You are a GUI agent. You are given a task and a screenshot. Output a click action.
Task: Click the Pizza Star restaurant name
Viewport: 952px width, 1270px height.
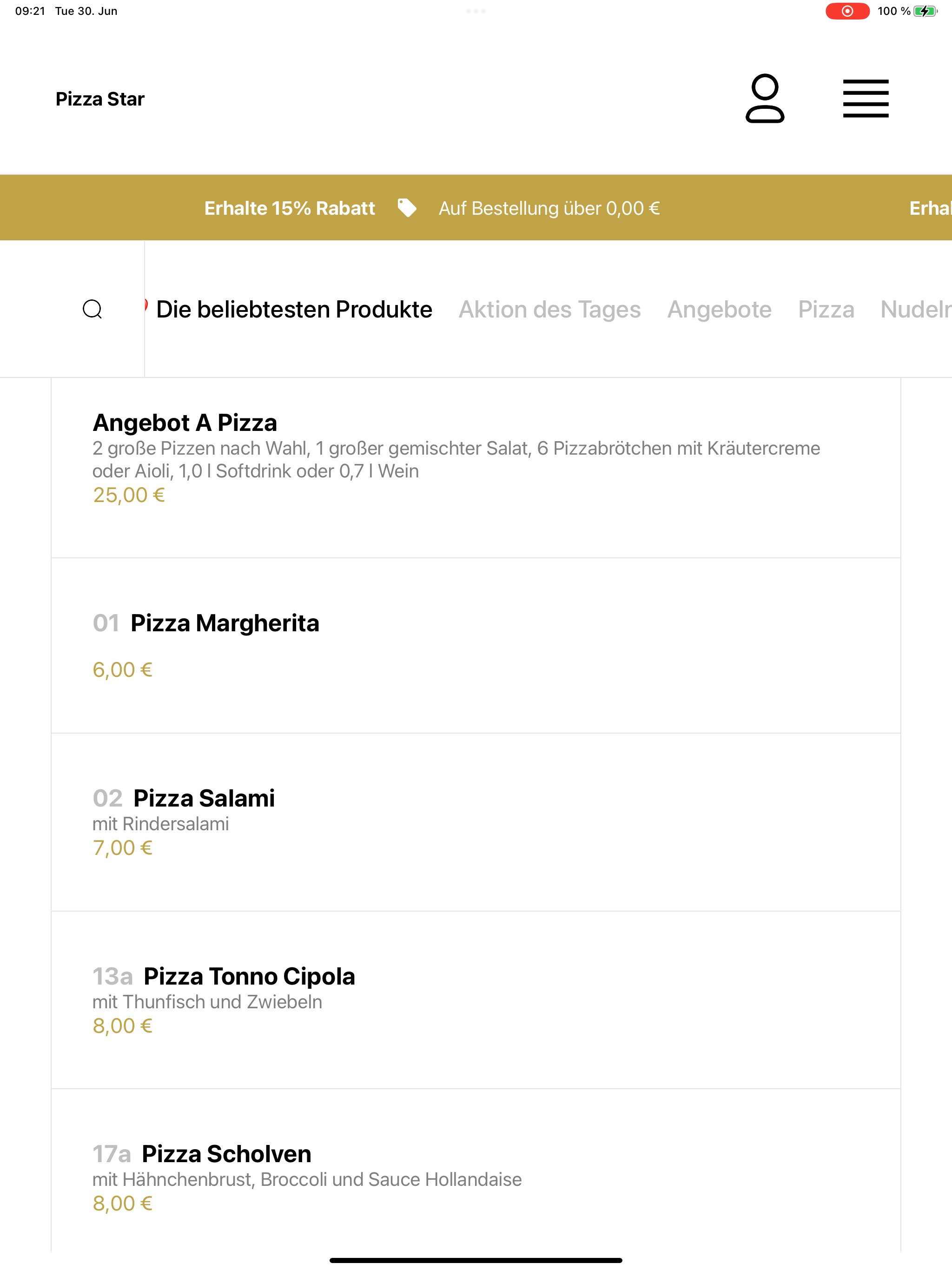(x=100, y=99)
